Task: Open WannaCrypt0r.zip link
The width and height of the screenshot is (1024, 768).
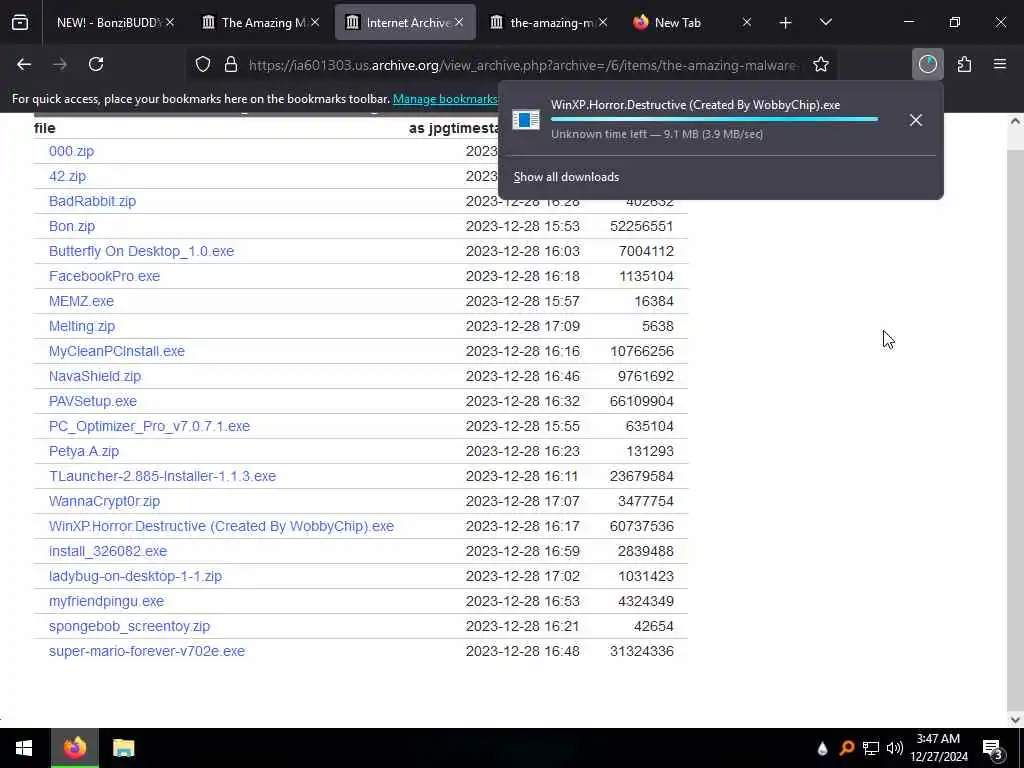Action: pyautogui.click(x=104, y=502)
